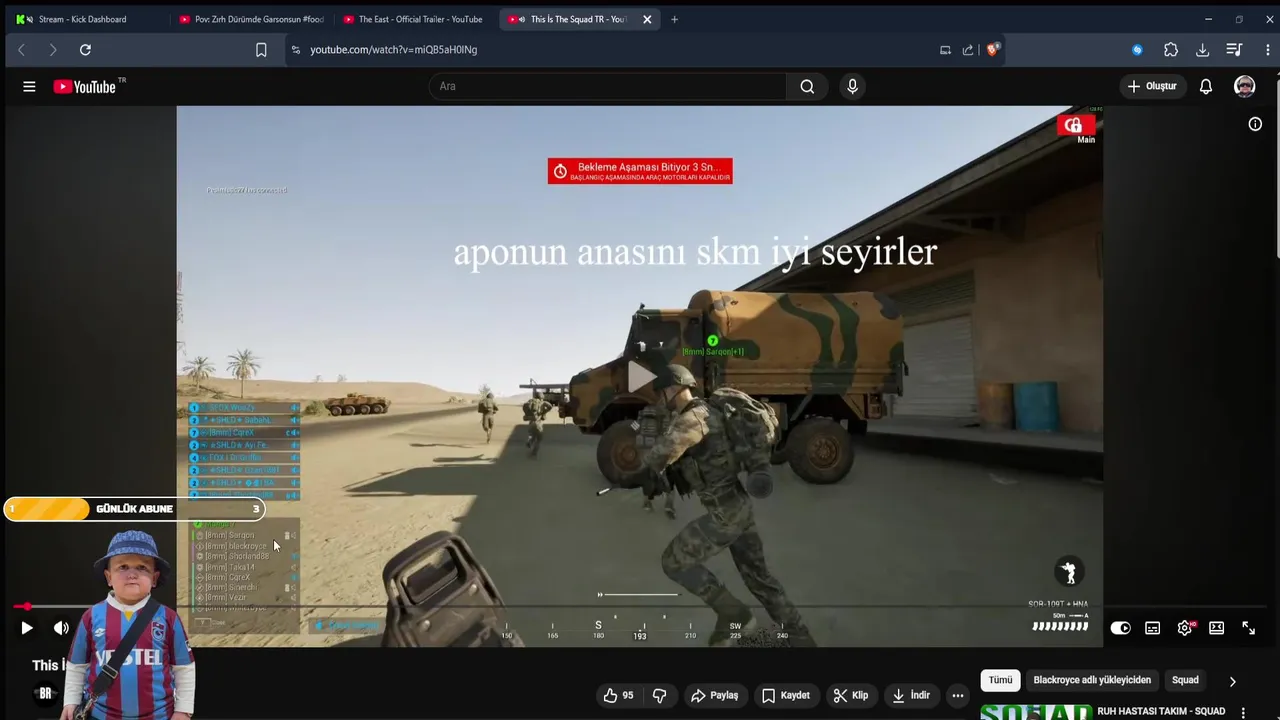Click the Paylaş share button
This screenshot has height=720, width=1280.
[x=715, y=695]
